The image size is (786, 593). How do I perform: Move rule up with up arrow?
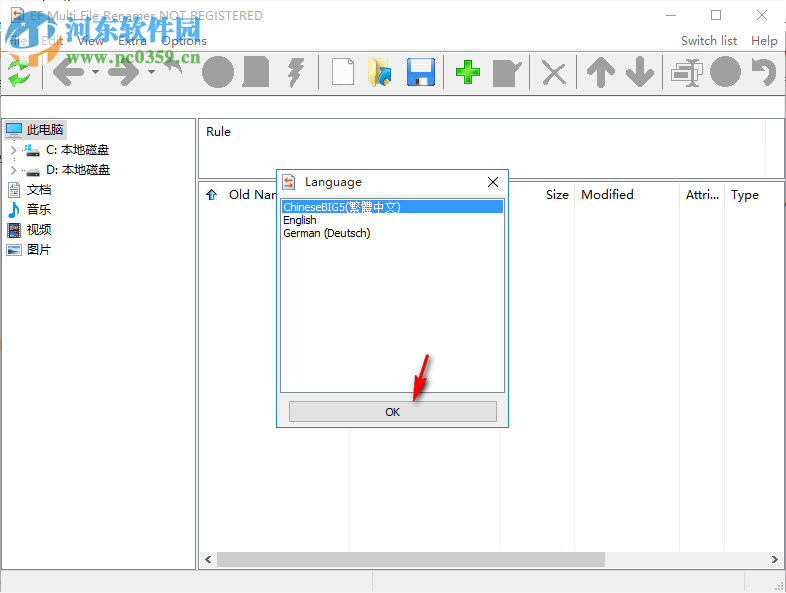click(x=601, y=72)
